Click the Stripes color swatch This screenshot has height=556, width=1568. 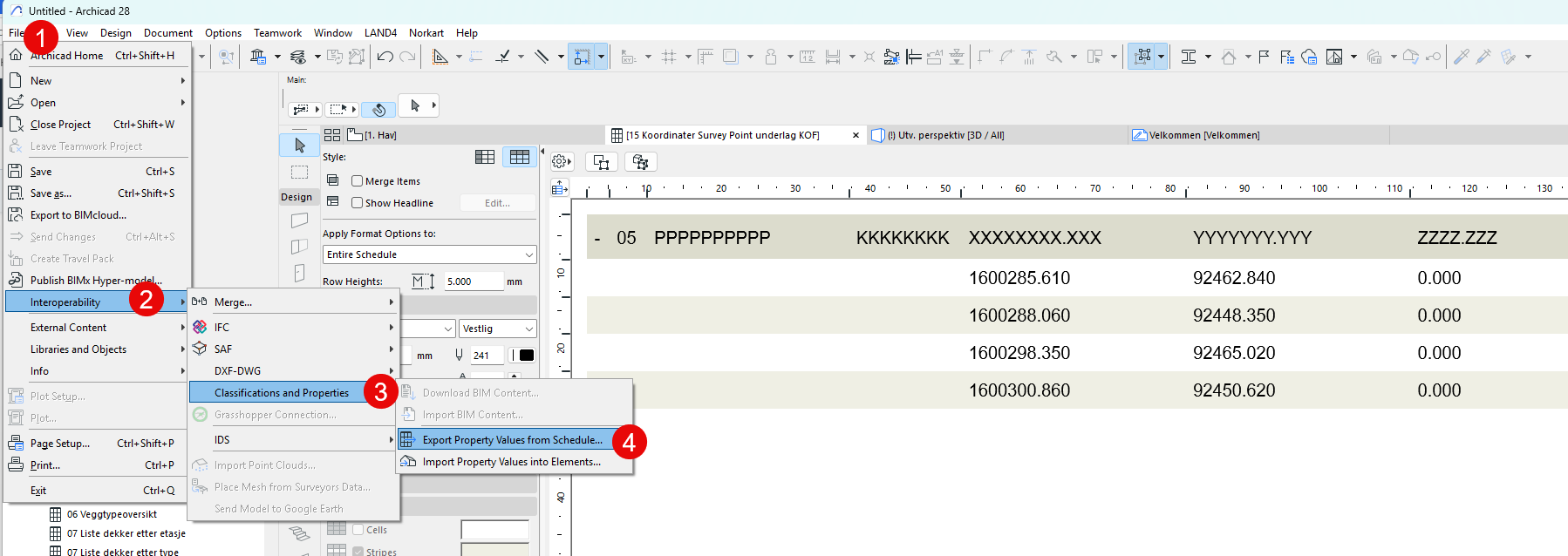[x=494, y=550]
